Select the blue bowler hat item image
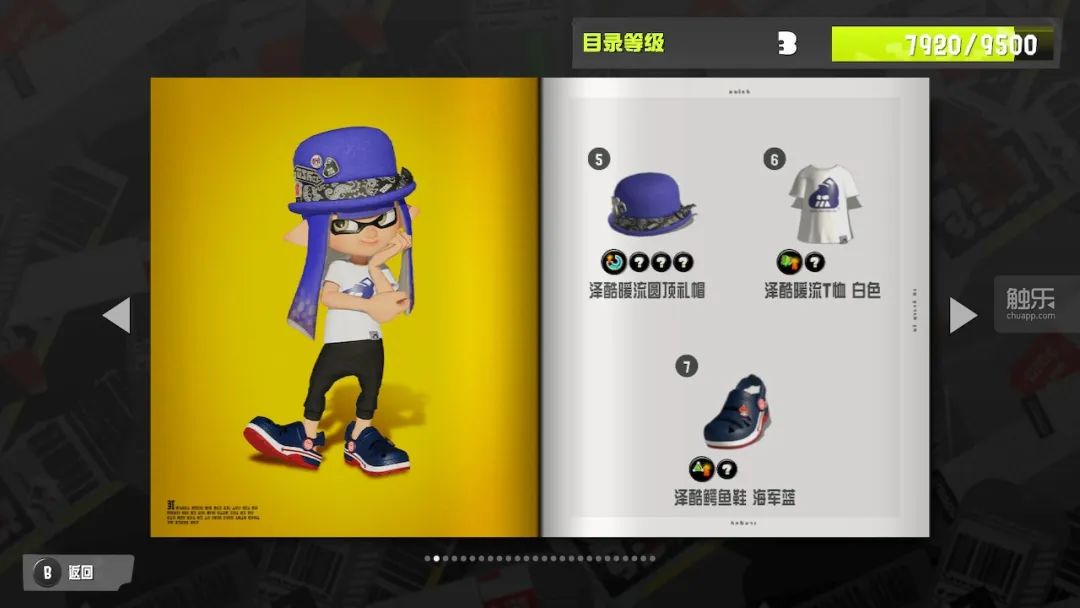 [x=651, y=204]
